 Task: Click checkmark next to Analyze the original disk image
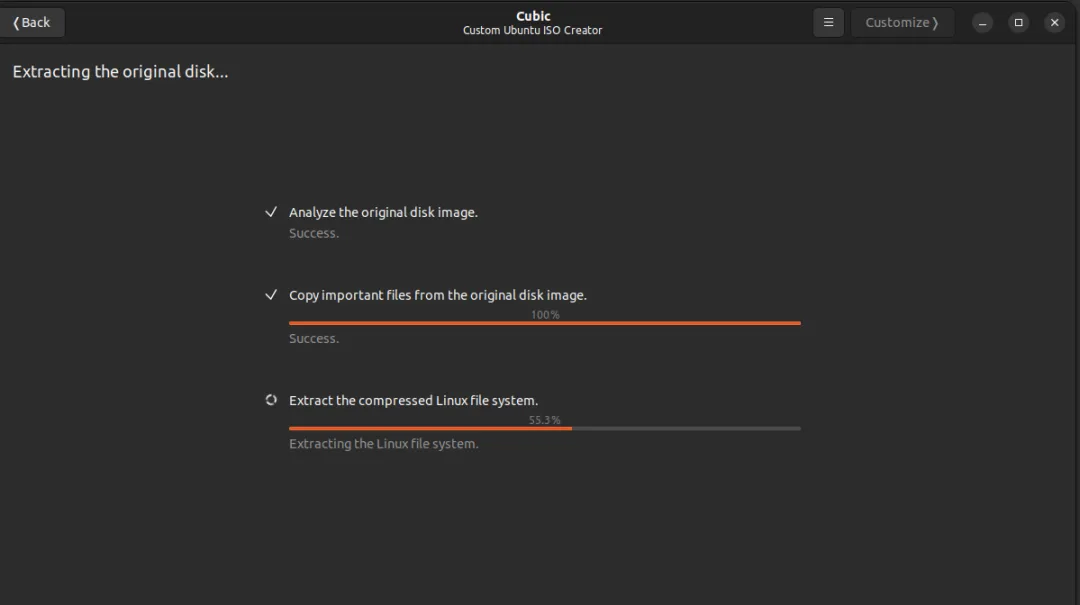coord(271,212)
